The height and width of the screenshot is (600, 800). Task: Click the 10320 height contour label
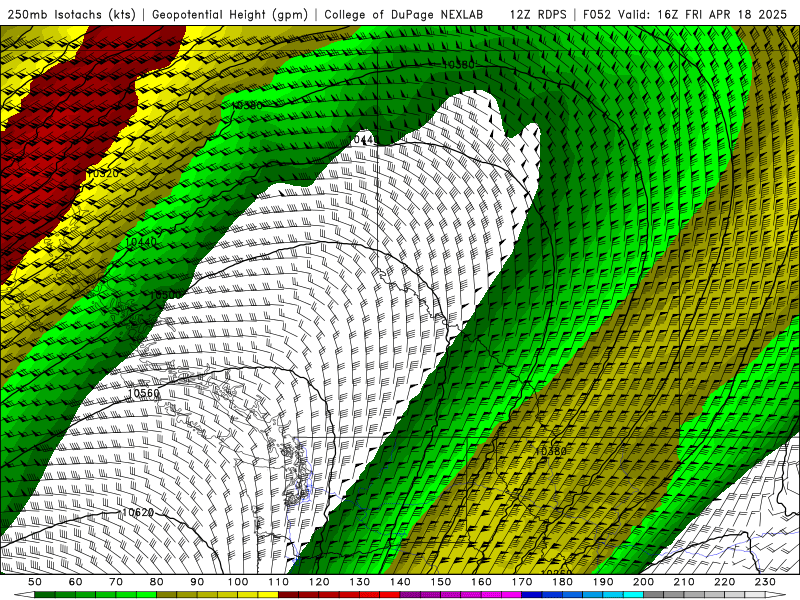[x=103, y=173]
